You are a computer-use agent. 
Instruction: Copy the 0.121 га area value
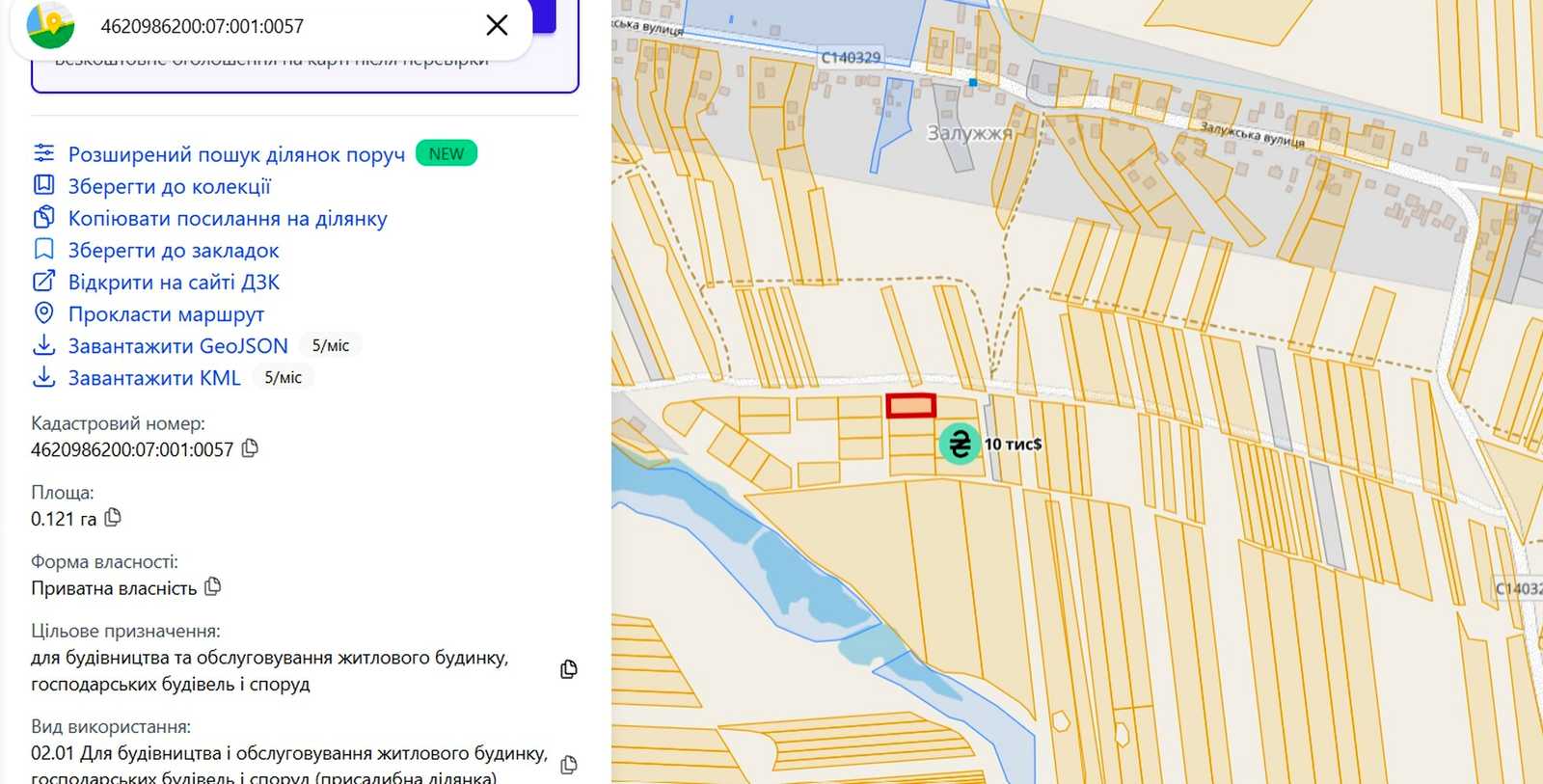[x=113, y=518]
